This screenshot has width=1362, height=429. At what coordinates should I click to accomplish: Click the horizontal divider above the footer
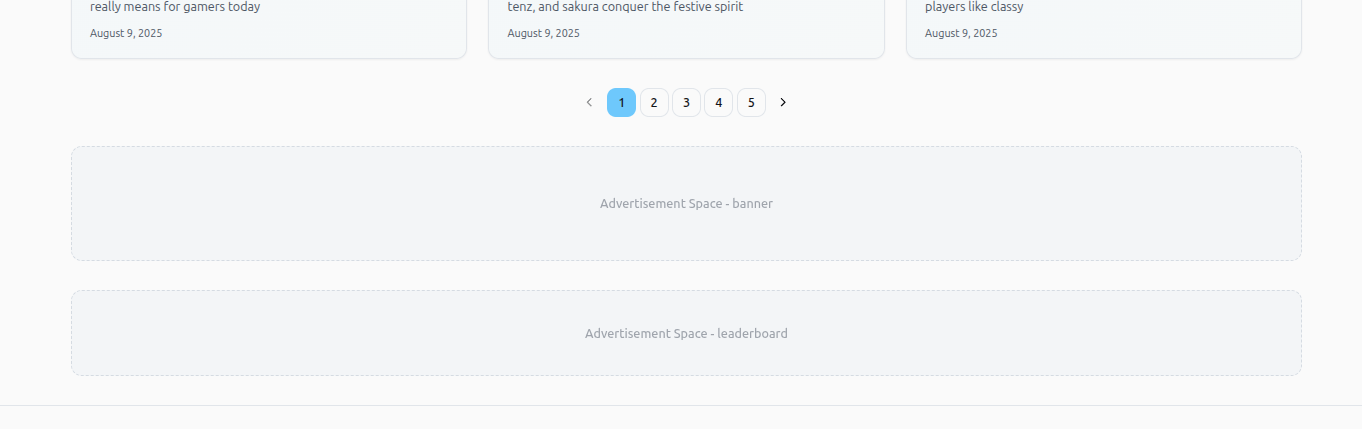click(680, 405)
